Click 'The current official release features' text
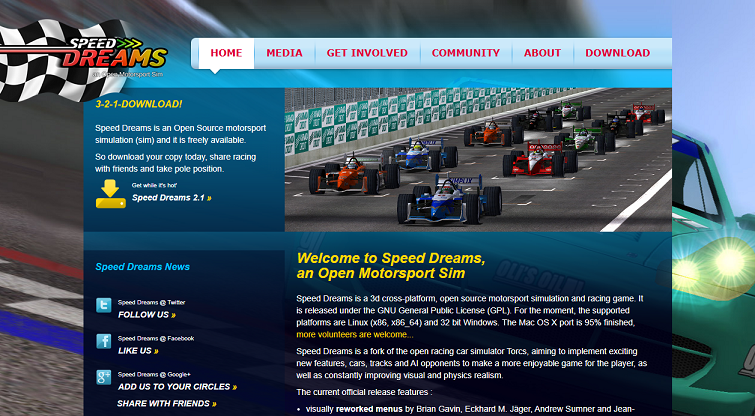This screenshot has width=755, height=416. [364, 392]
